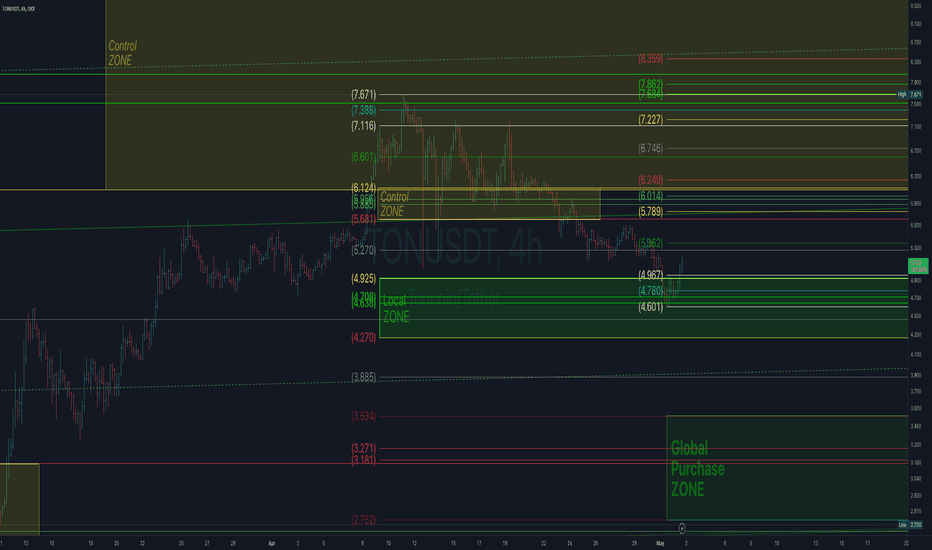Click the yellow (7.227) level label
Image resolution: width=932 pixels, height=550 pixels.
(x=650, y=120)
